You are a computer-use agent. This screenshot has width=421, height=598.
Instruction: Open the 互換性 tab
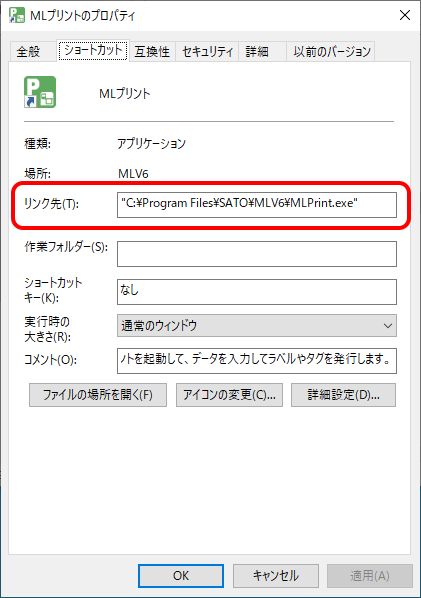click(152, 51)
